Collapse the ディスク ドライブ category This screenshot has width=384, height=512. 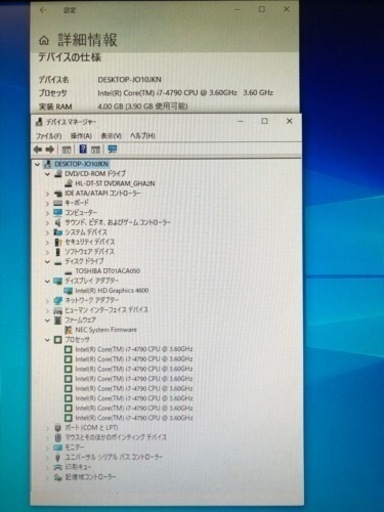[47, 262]
